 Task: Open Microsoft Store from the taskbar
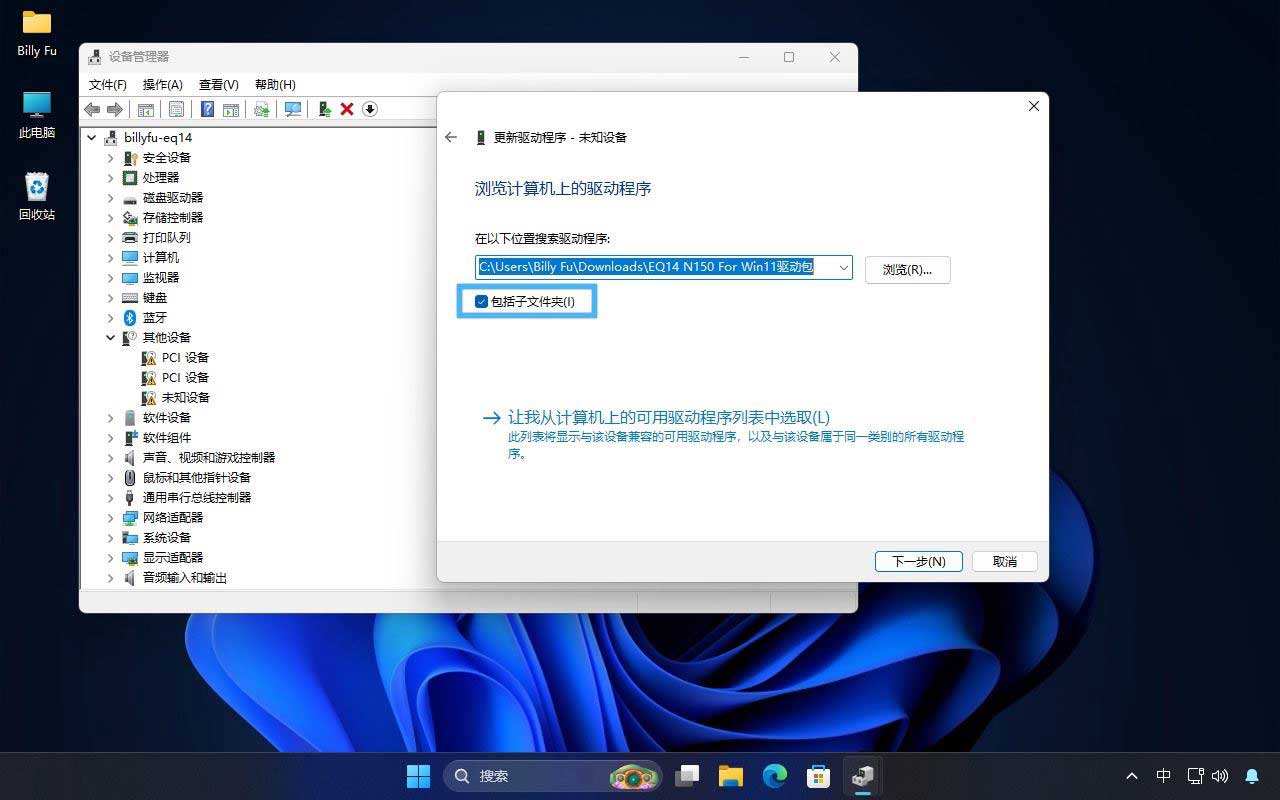tap(819, 776)
